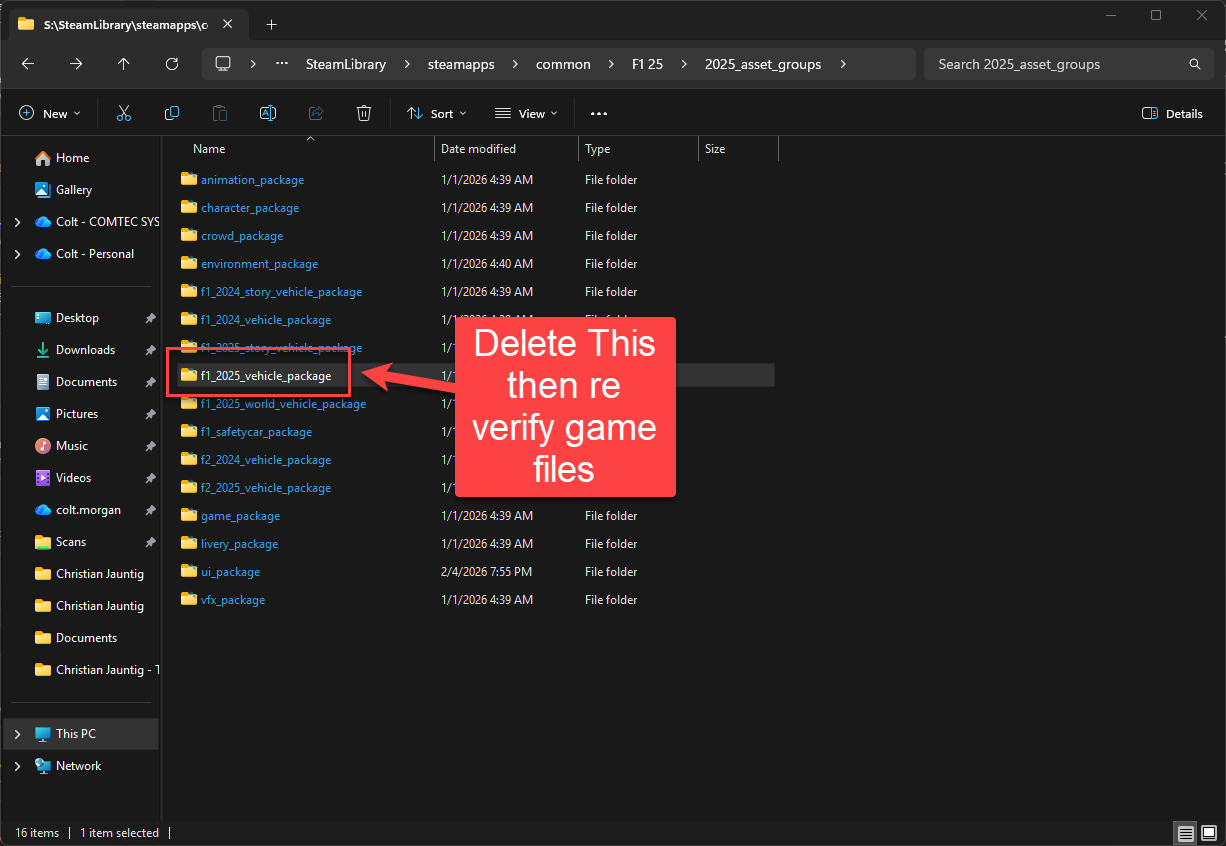
Task: Navigate back with the back arrow
Action: click(28, 64)
